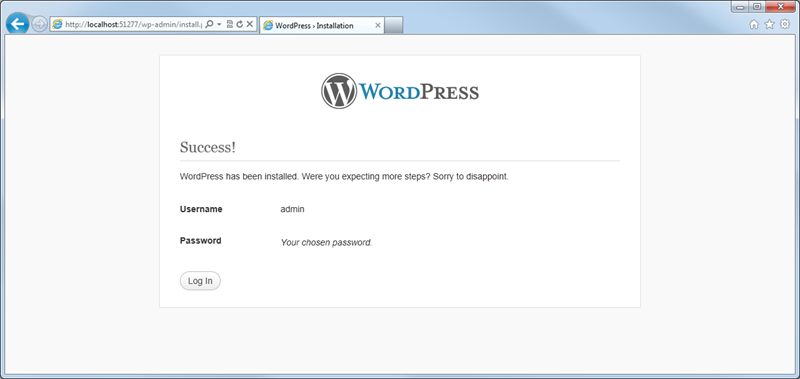Click the IE page icon in address bar
Image resolution: width=800 pixels, height=379 pixels.
(58, 24)
